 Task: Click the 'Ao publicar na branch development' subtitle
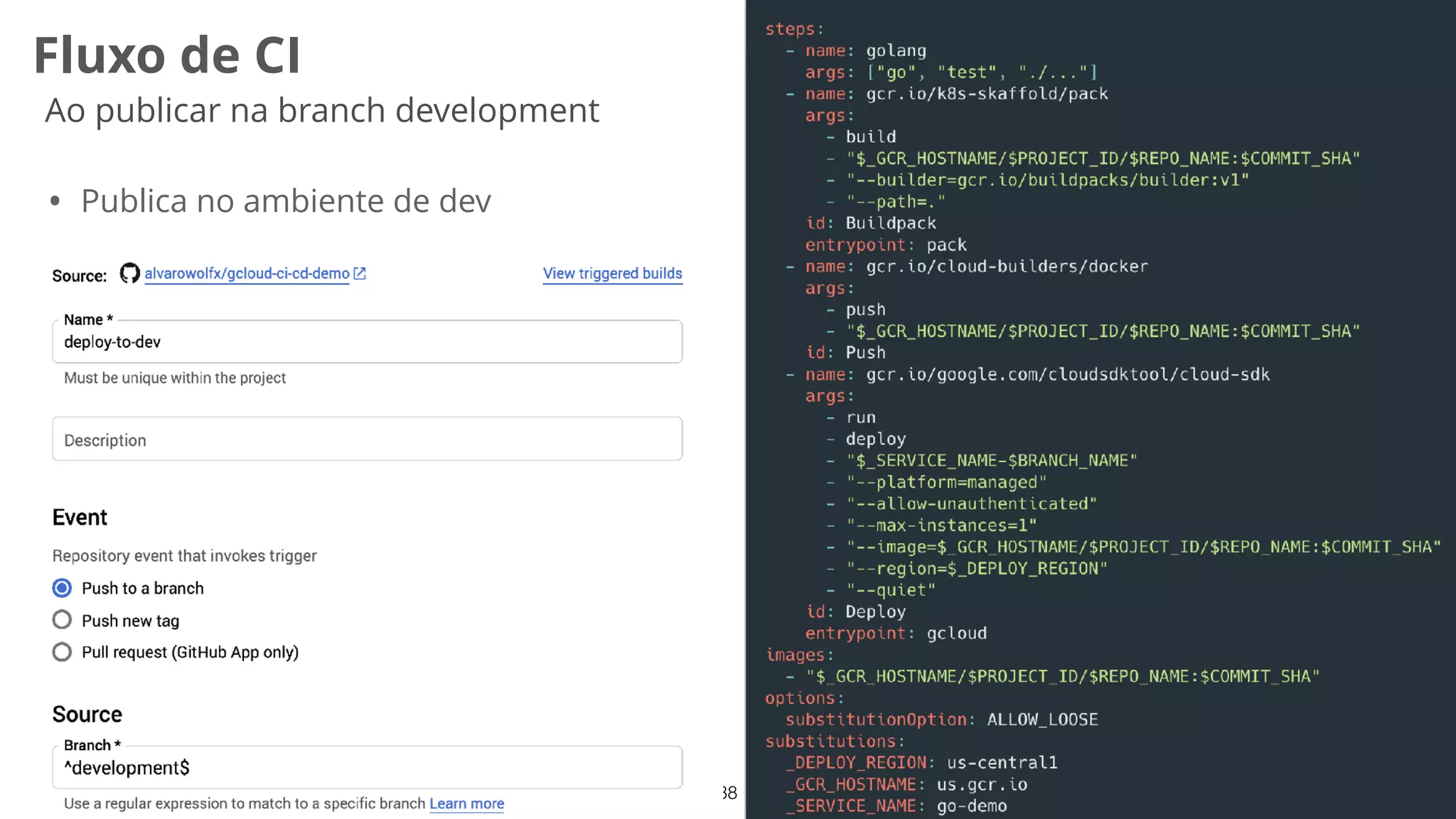322,110
